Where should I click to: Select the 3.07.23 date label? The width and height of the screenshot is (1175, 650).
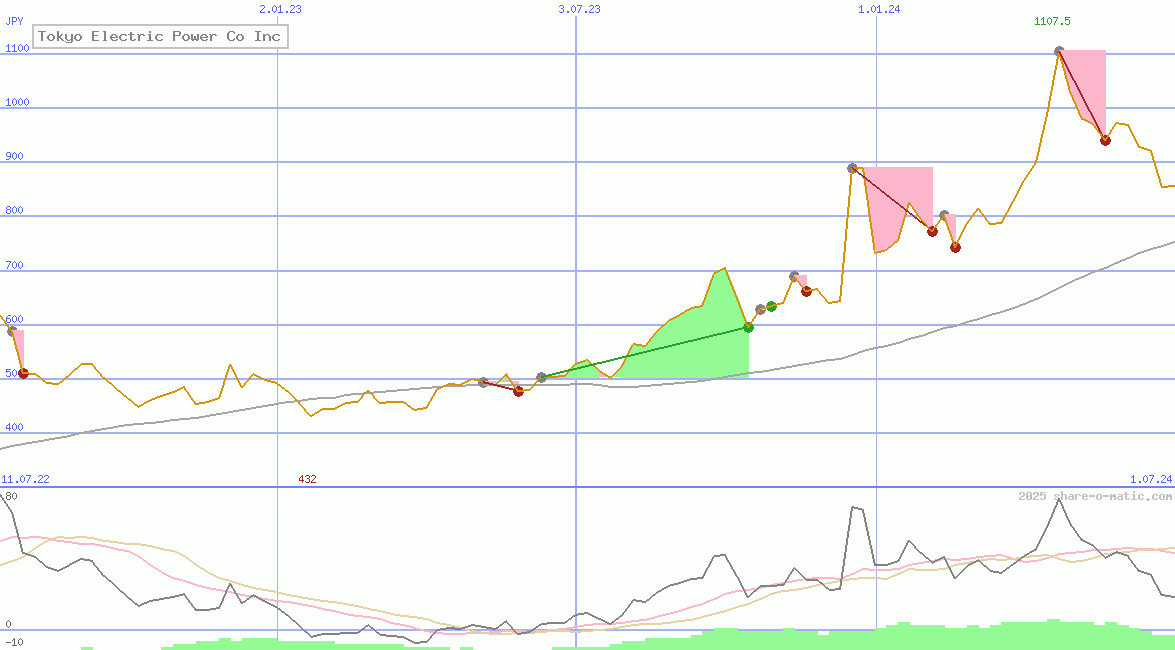pos(579,9)
